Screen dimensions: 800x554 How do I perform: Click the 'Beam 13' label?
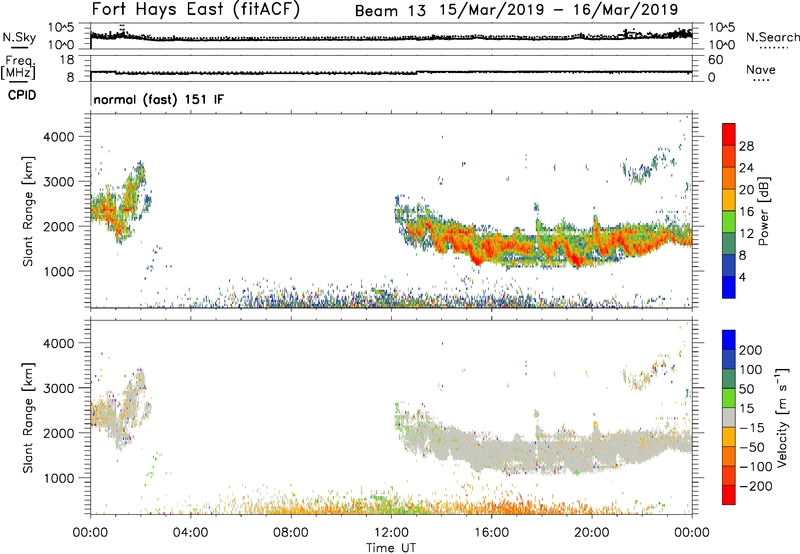coord(390,10)
